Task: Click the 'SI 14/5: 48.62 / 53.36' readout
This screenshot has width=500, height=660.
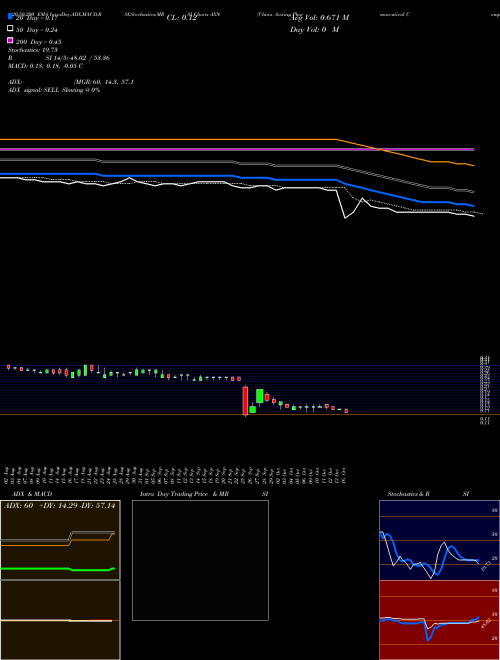Action: pos(77,58)
